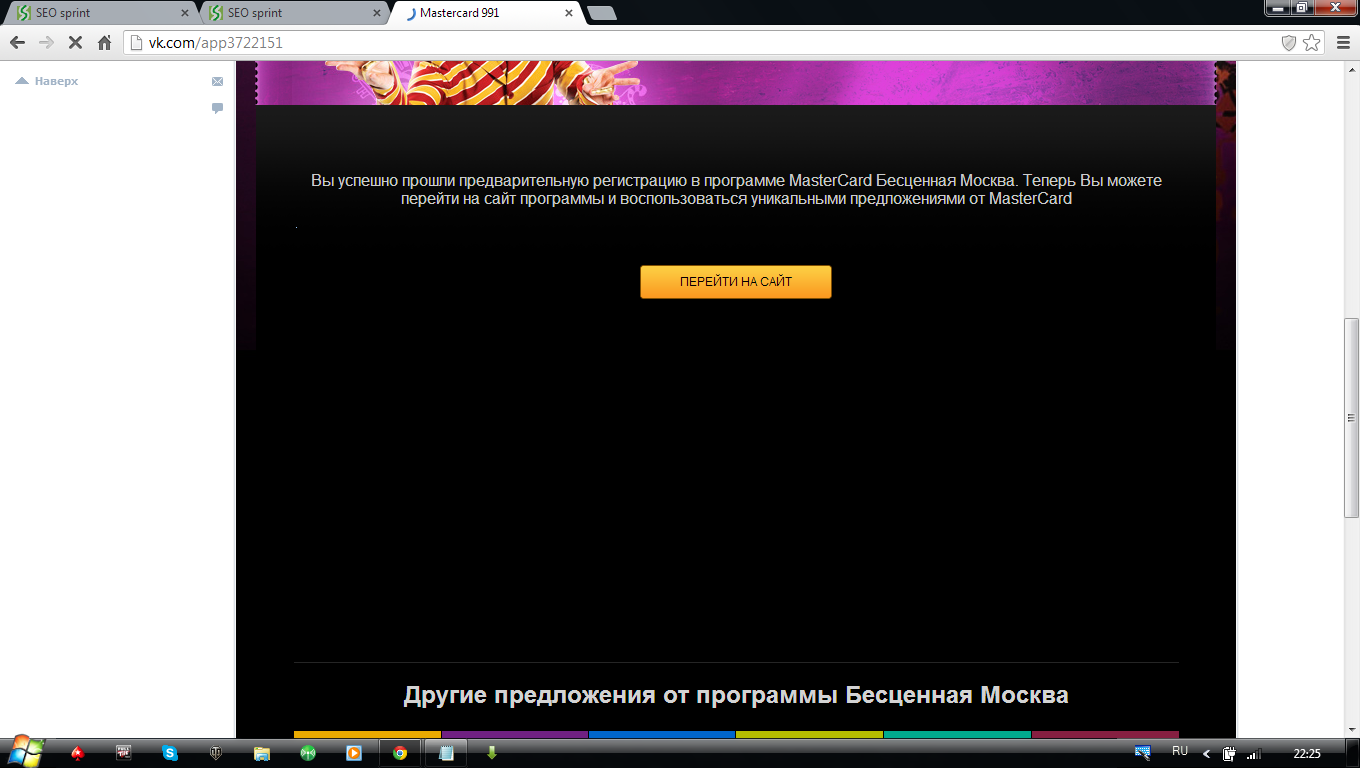
Task: Open the Chrome hamburger menu
Action: 1341,43
